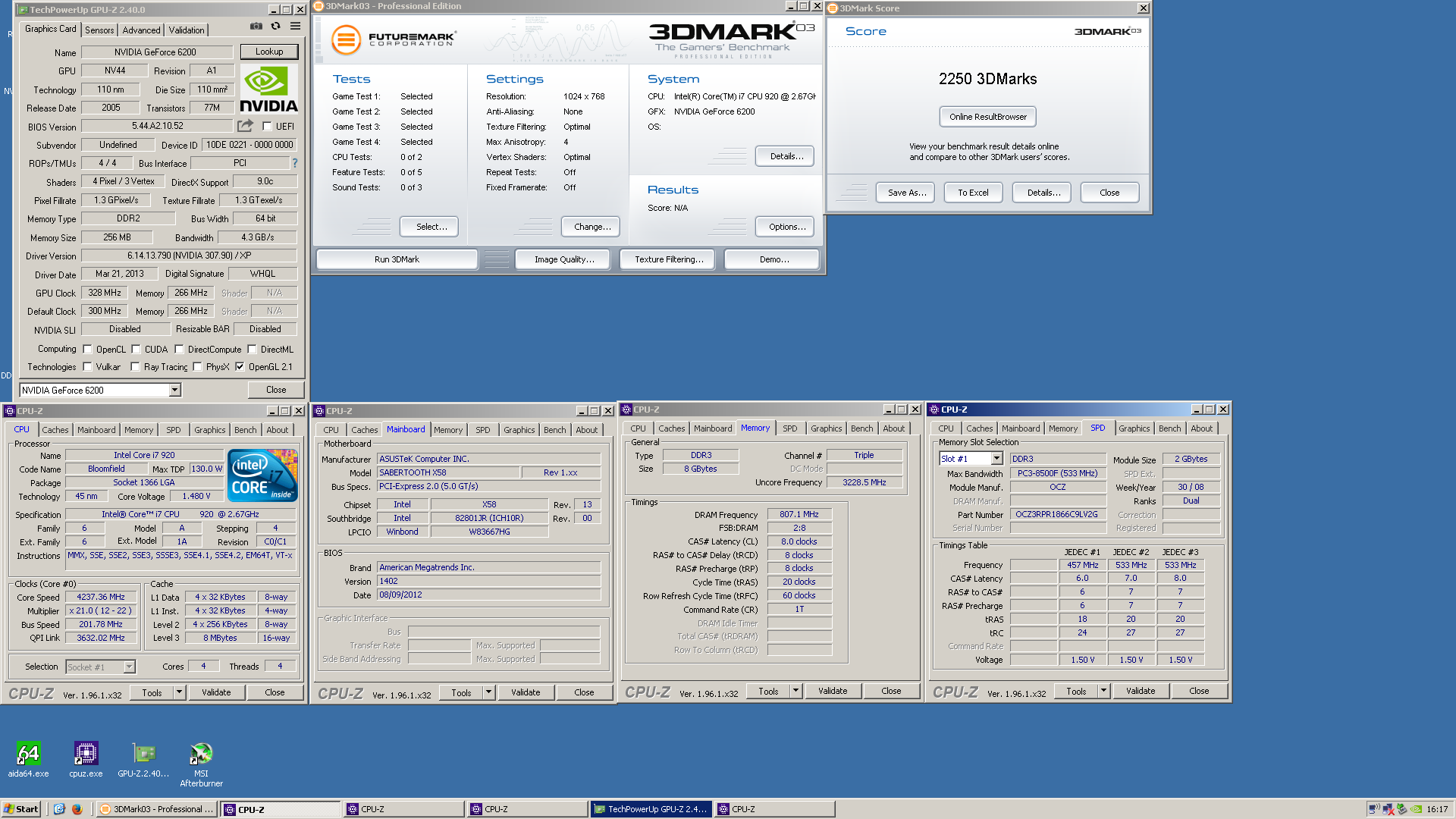
Task: Click Validate in Memory CPU-Z window
Action: [x=833, y=691]
